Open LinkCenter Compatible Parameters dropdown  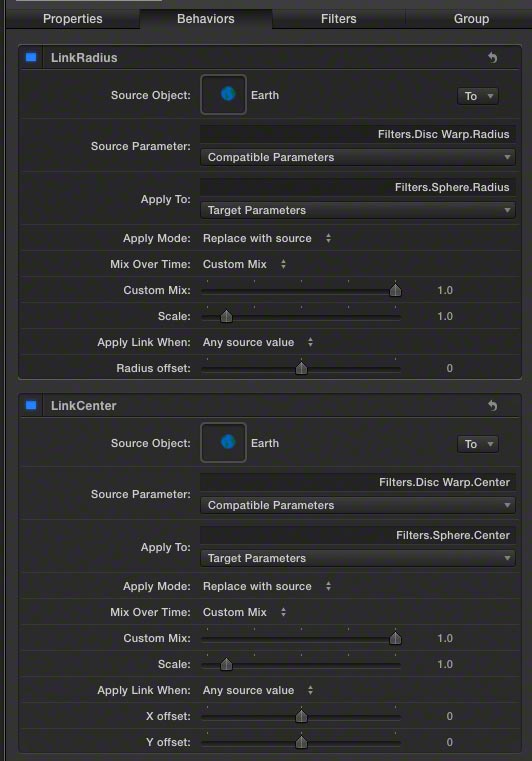click(x=358, y=505)
